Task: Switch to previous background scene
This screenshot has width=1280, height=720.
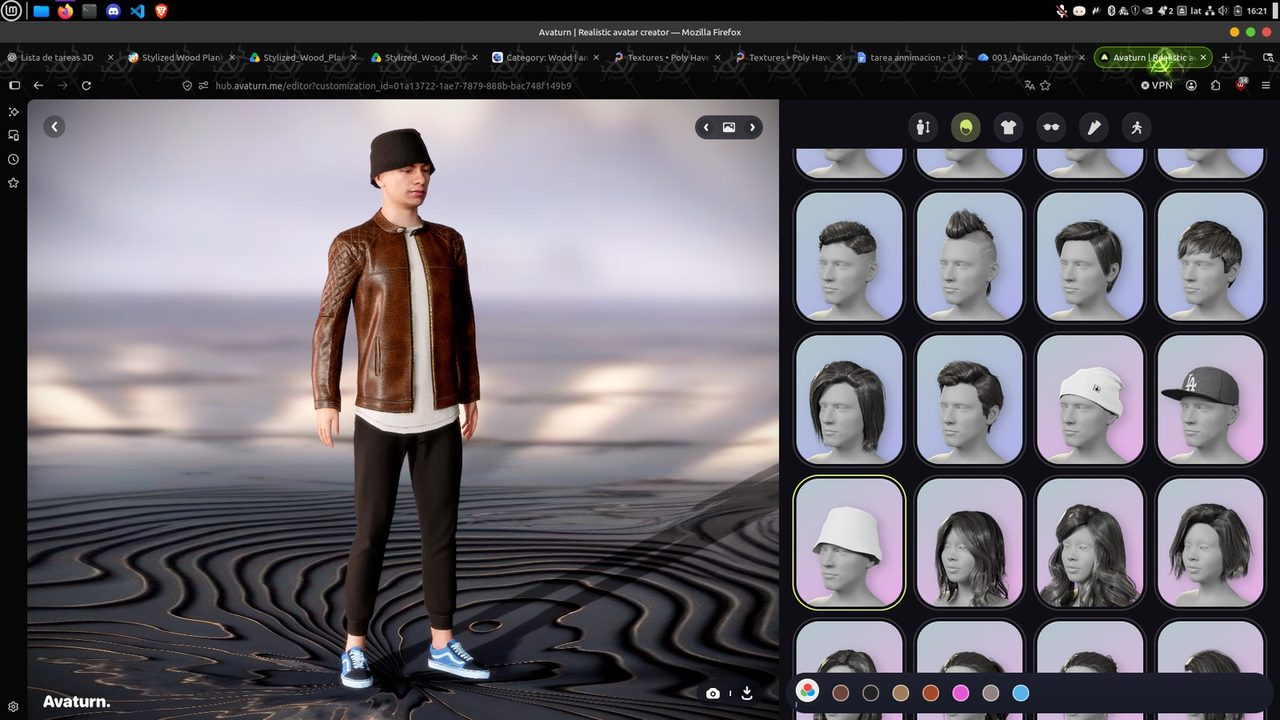Action: 706,127
